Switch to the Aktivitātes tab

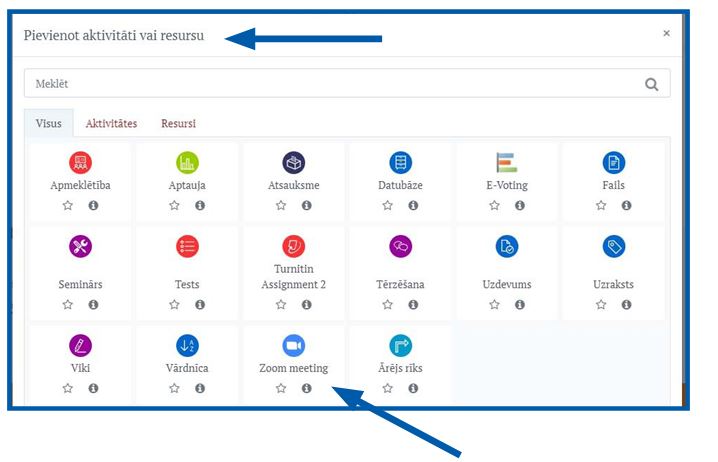[111, 124]
